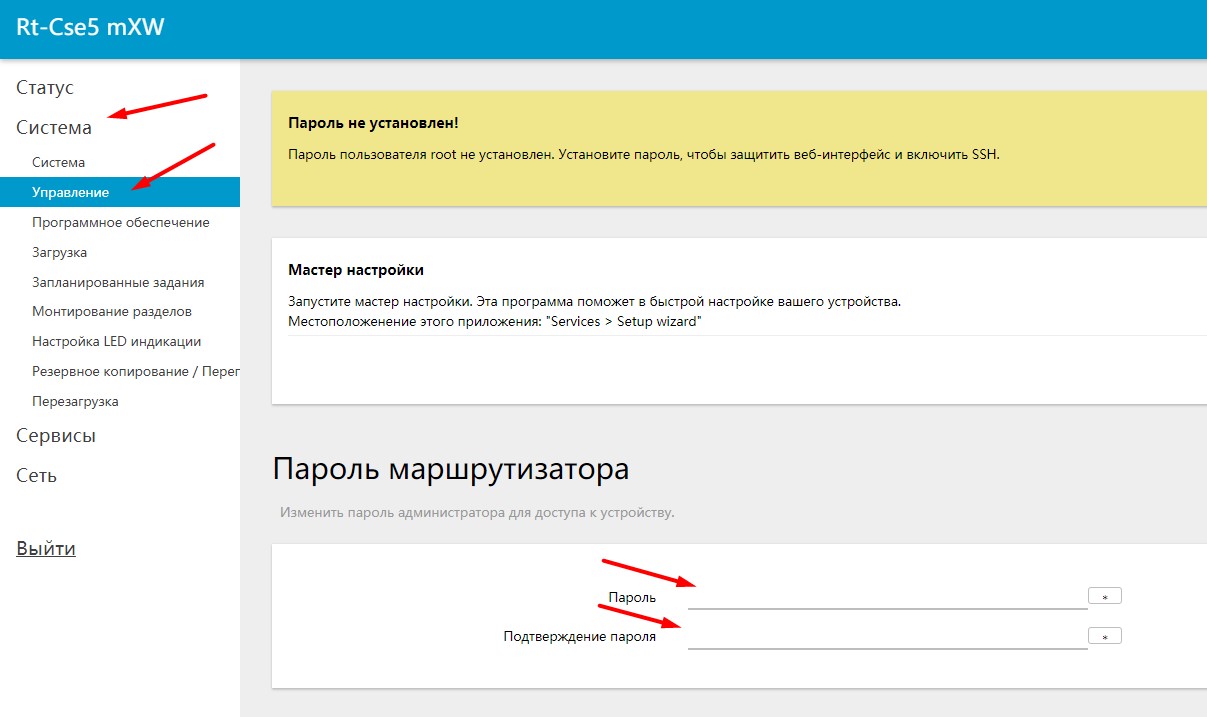The image size is (1207, 717).
Task: Toggle visibility of Подтверждение пароля field
Action: [x=1104, y=637]
